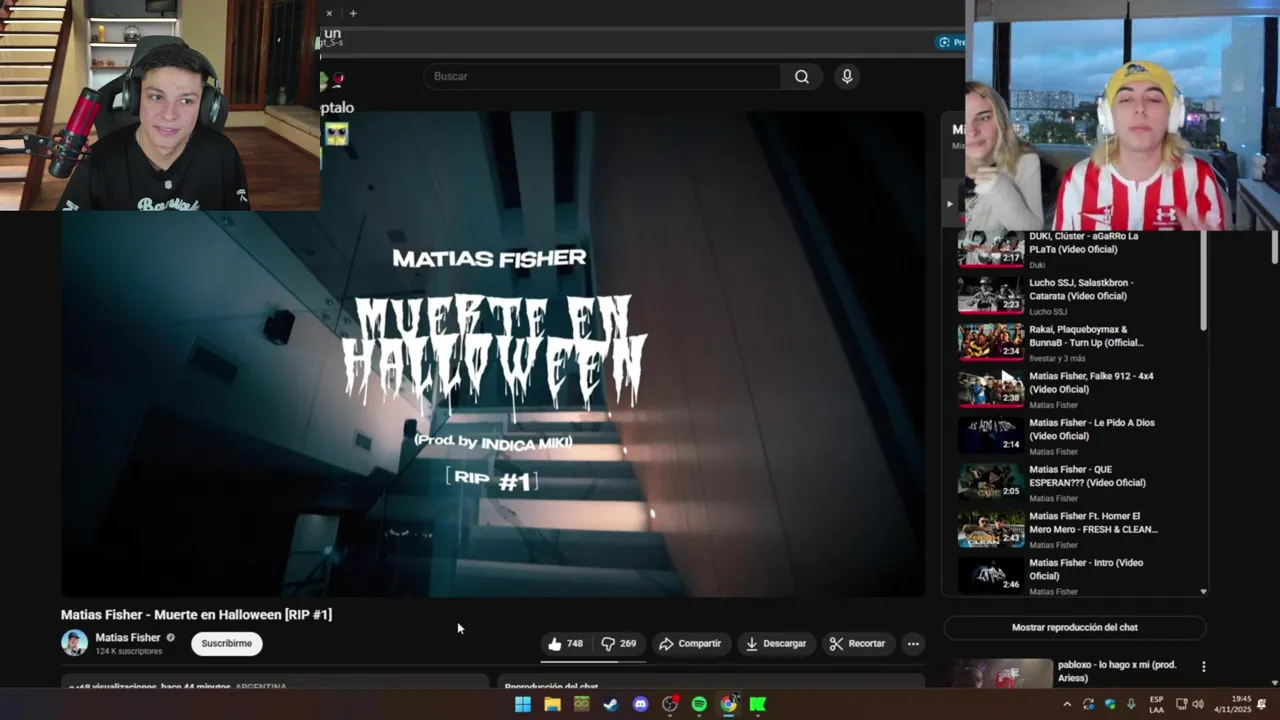The height and width of the screenshot is (720, 1280).
Task: Open Spotify from the taskbar
Action: tap(699, 704)
